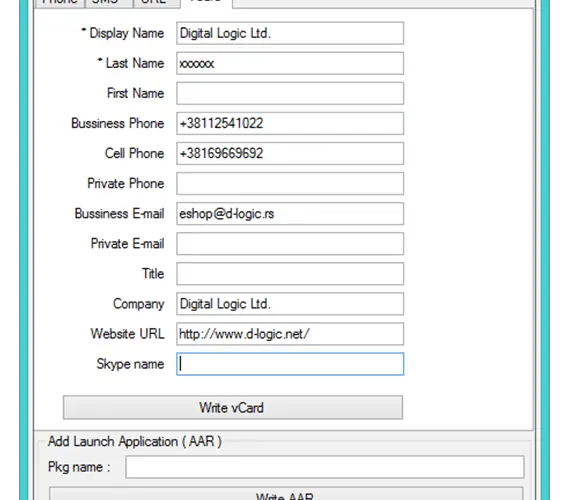Click the Display Name label text
The height and width of the screenshot is (500, 563).
tap(126, 33)
